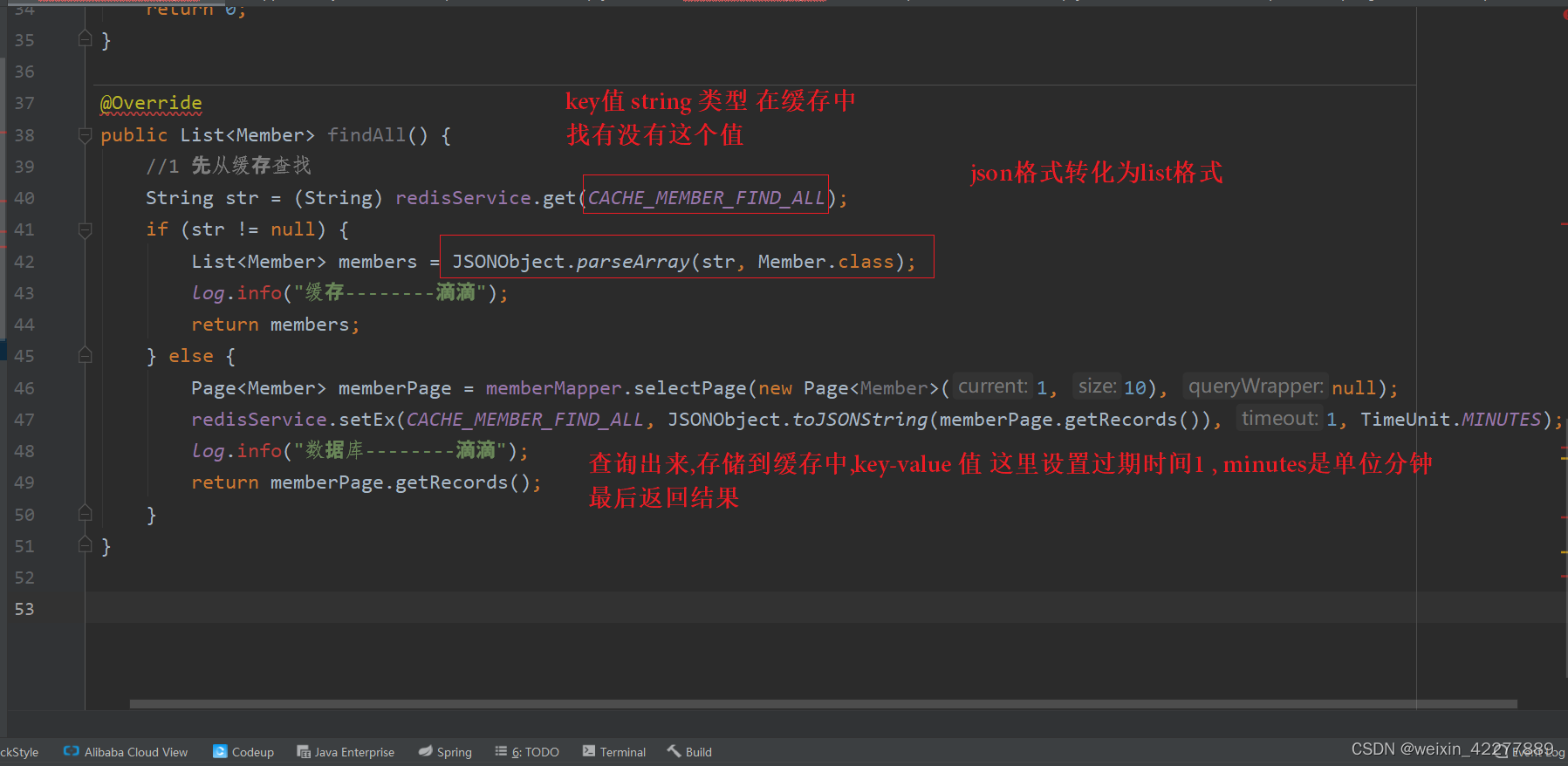Open the Alibaba Cloud View icon
The height and width of the screenshot is (766, 1568).
coord(72,751)
